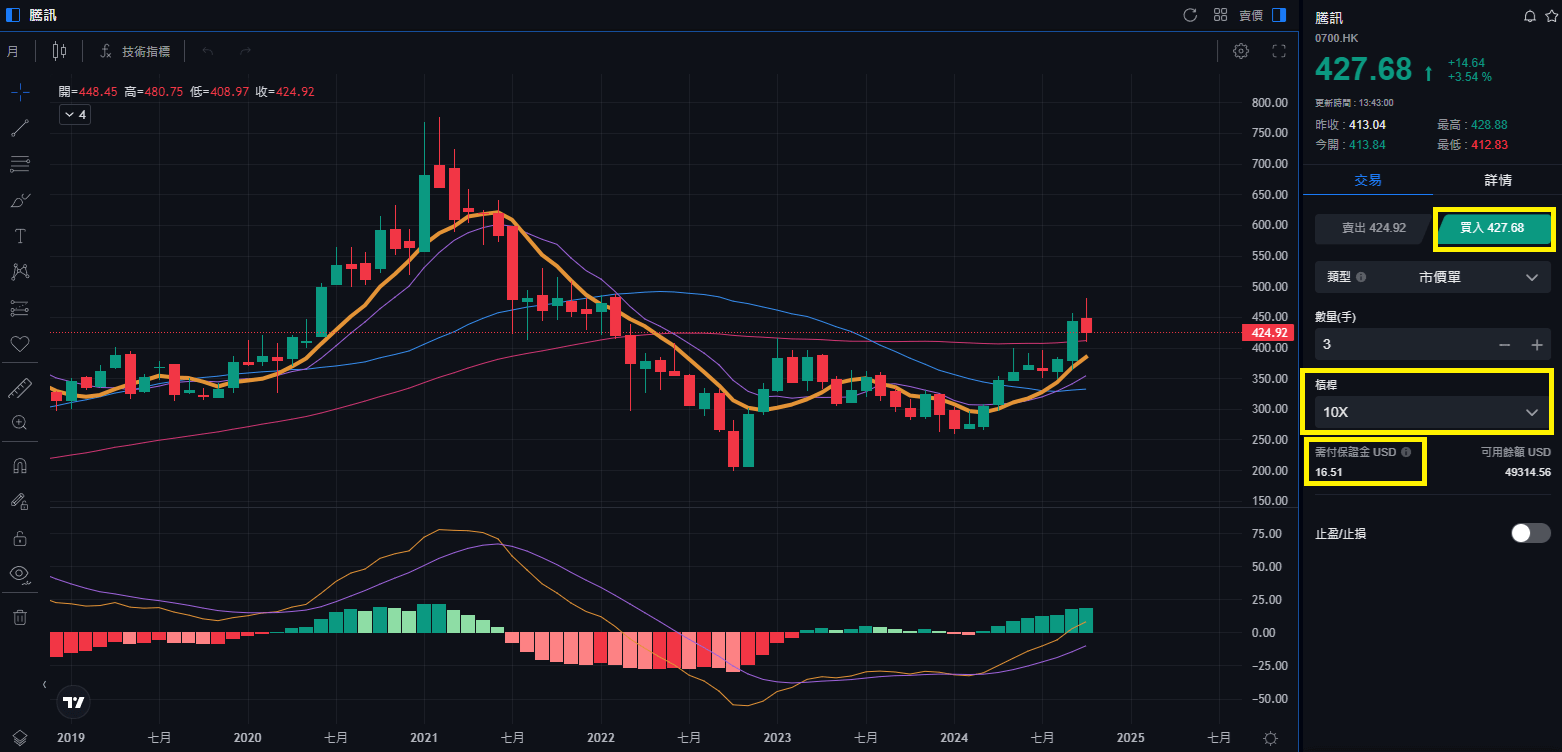The height and width of the screenshot is (752, 1562).
Task: Click the 今開 value 413.84
Action: pyautogui.click(x=1367, y=145)
